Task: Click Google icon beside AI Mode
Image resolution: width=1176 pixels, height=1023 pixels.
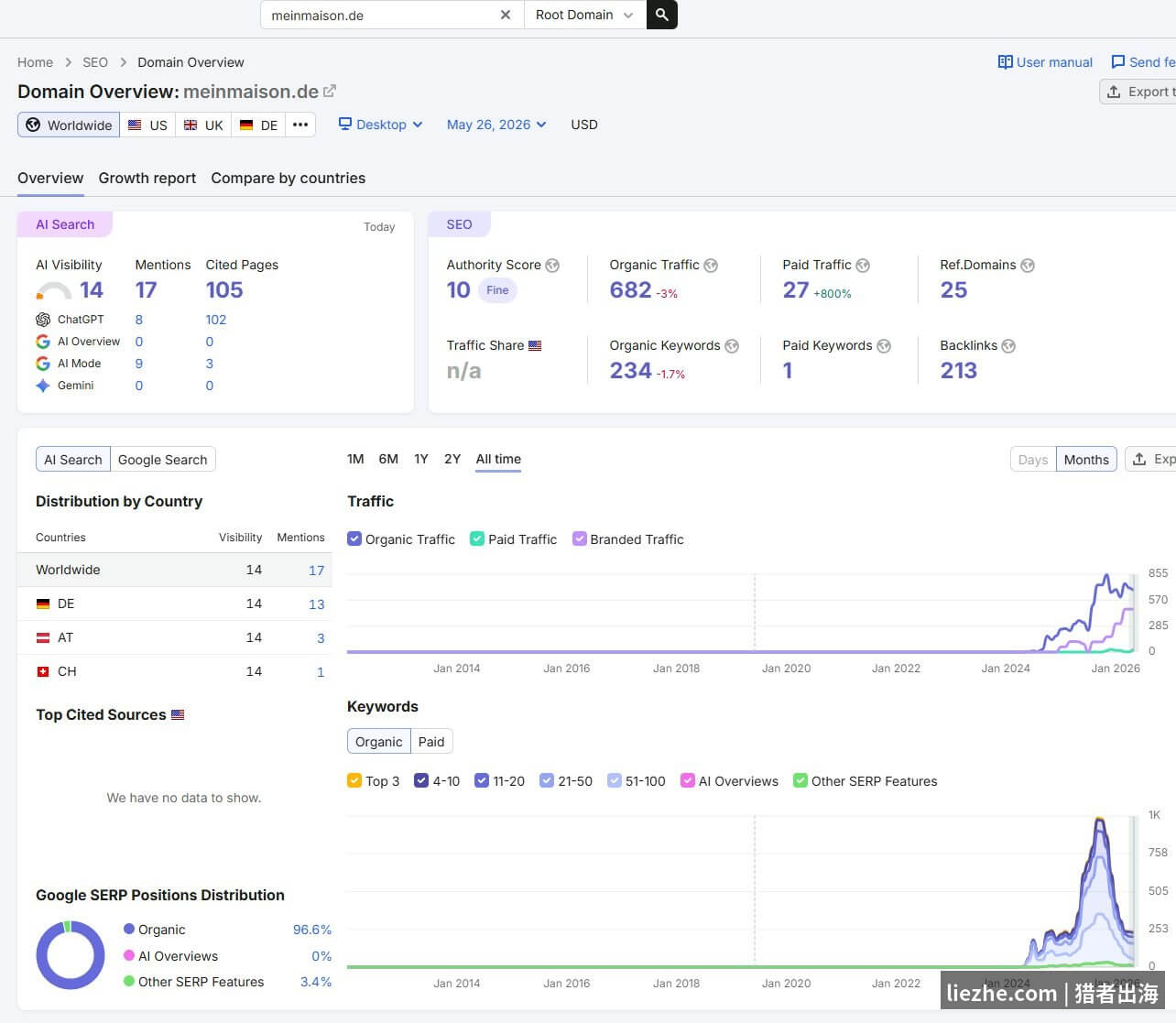Action: click(x=43, y=364)
